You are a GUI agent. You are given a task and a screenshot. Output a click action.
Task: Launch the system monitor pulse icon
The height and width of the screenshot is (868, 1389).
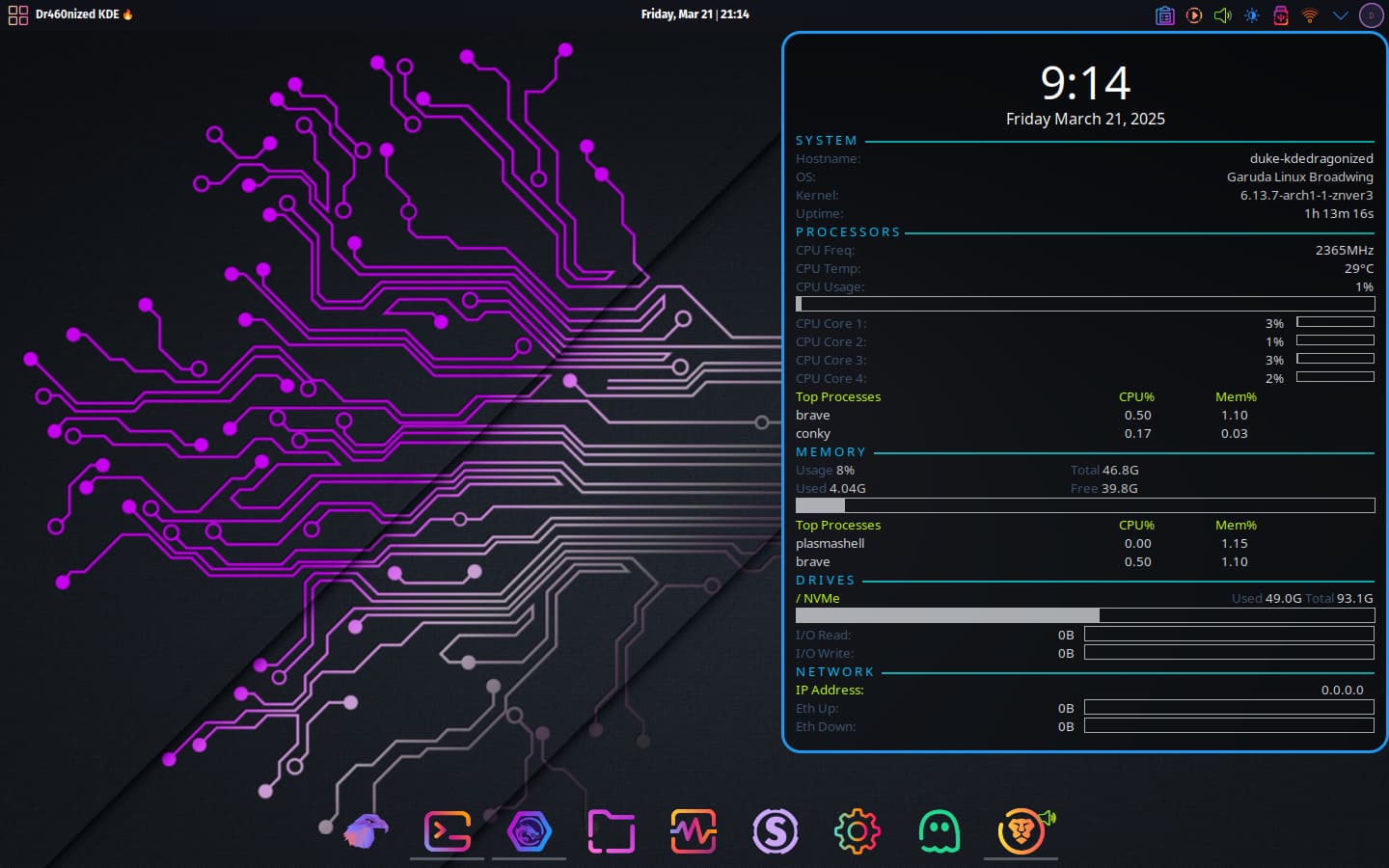click(x=694, y=831)
